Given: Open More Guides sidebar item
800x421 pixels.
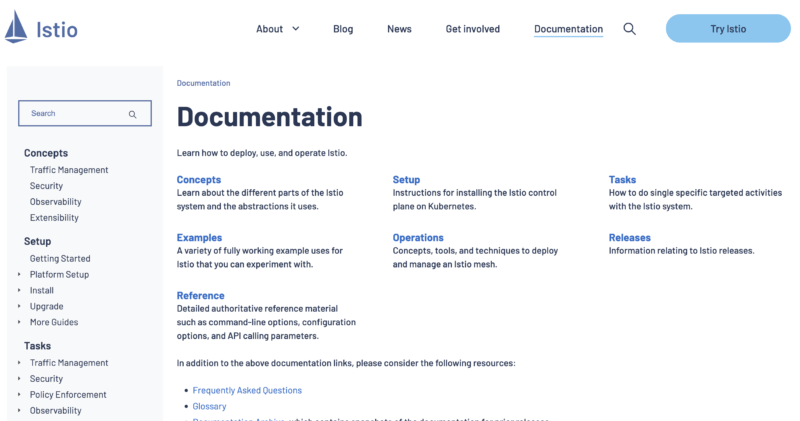Looking at the screenshot, I should click(x=54, y=322).
